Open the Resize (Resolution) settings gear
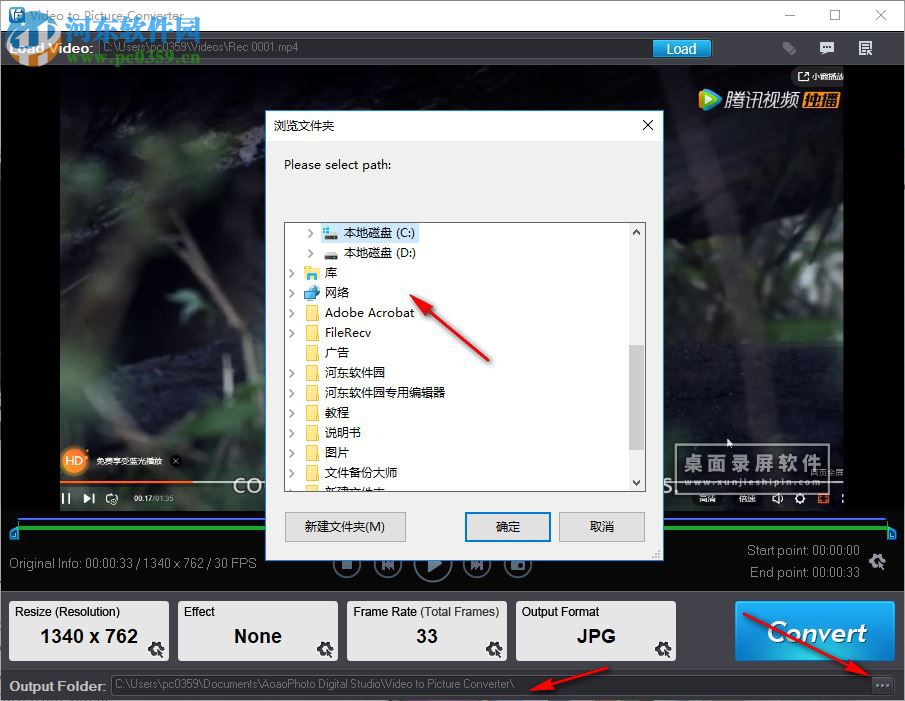Image resolution: width=905 pixels, height=701 pixels. pyautogui.click(x=156, y=650)
